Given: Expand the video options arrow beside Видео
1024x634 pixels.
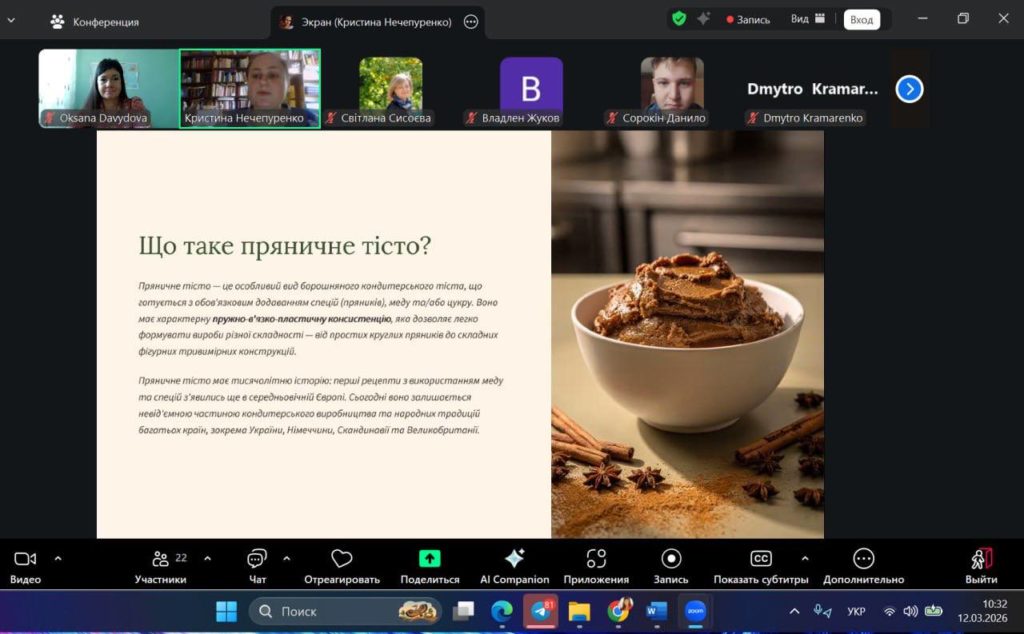Looking at the screenshot, I should [x=58, y=558].
